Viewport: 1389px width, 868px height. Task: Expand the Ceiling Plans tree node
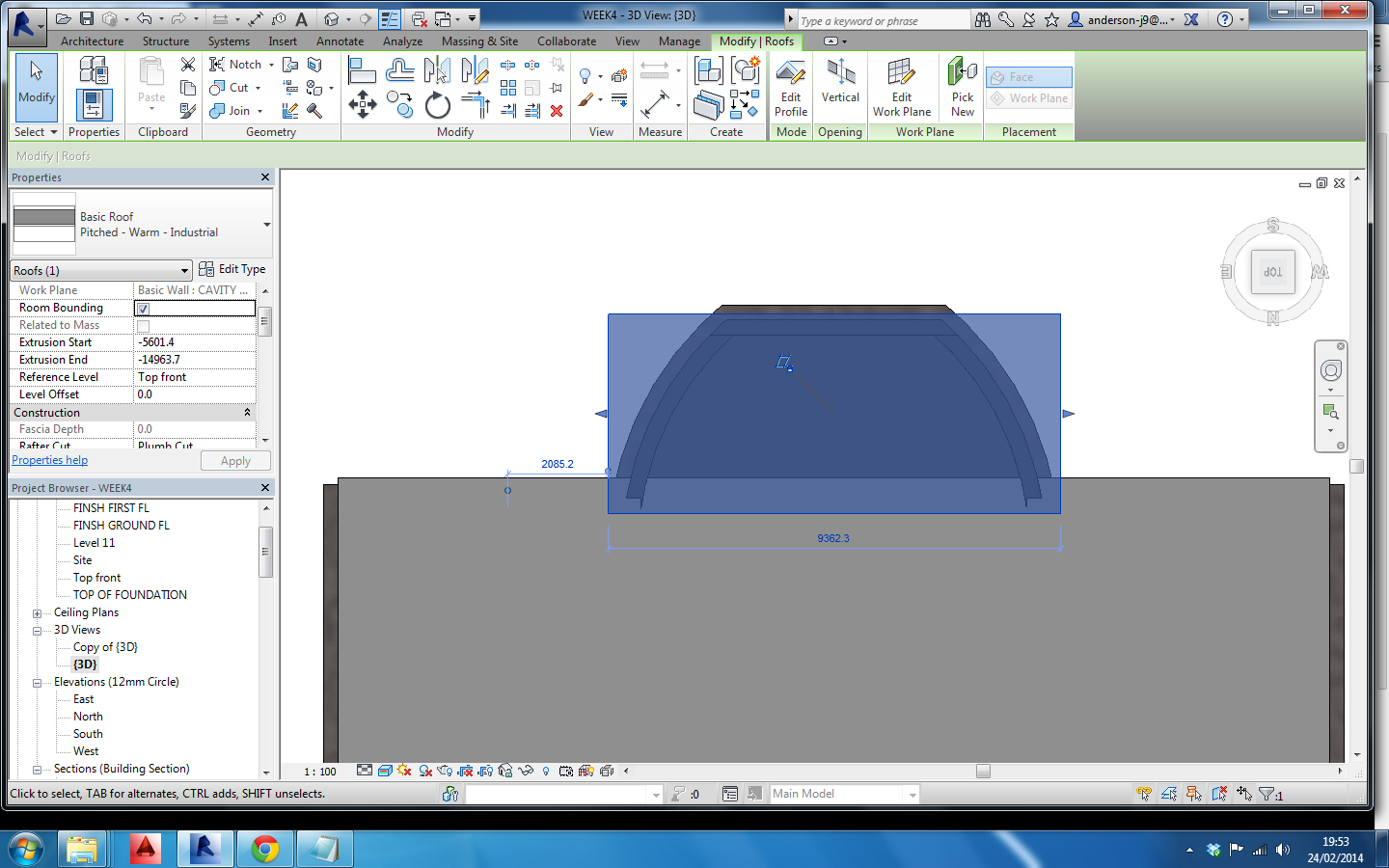point(38,613)
